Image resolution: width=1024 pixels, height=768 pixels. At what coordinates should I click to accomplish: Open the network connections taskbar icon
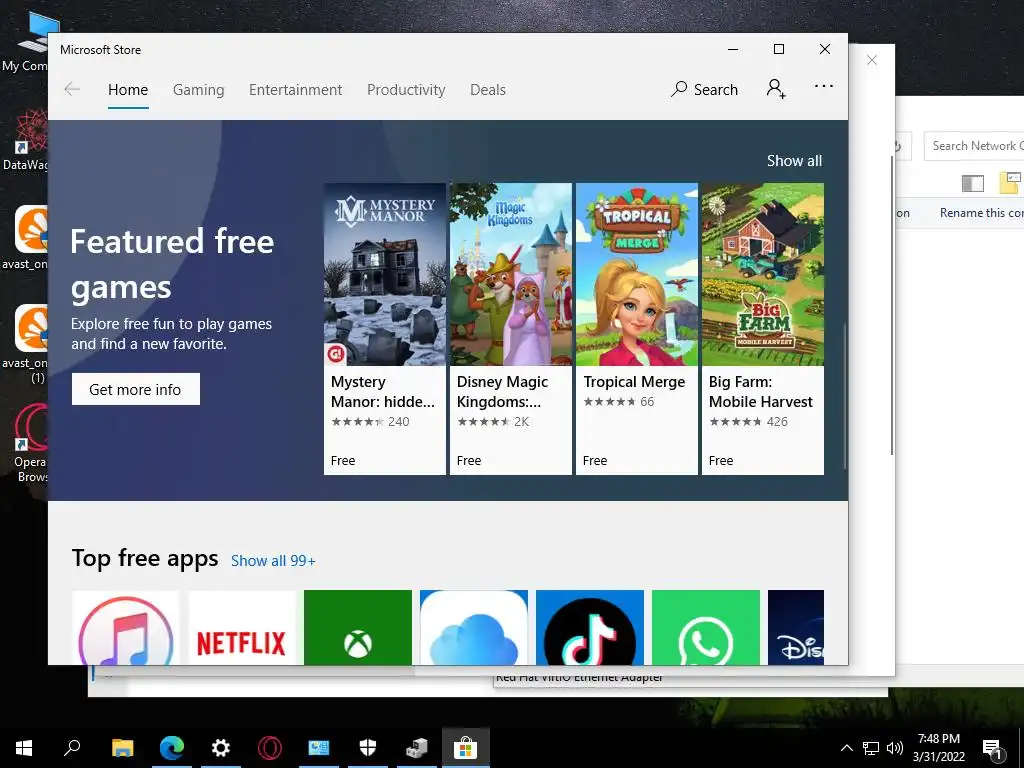(x=417, y=748)
